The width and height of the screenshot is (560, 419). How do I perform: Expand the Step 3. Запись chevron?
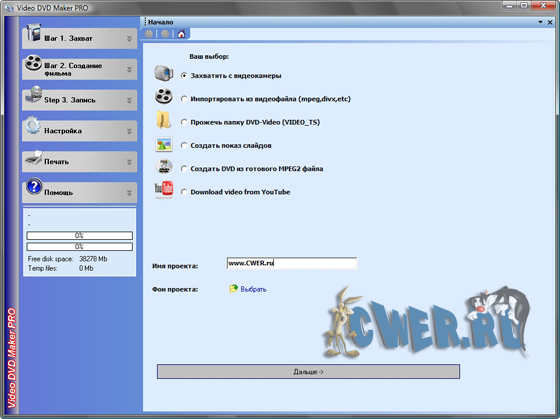click(x=129, y=100)
